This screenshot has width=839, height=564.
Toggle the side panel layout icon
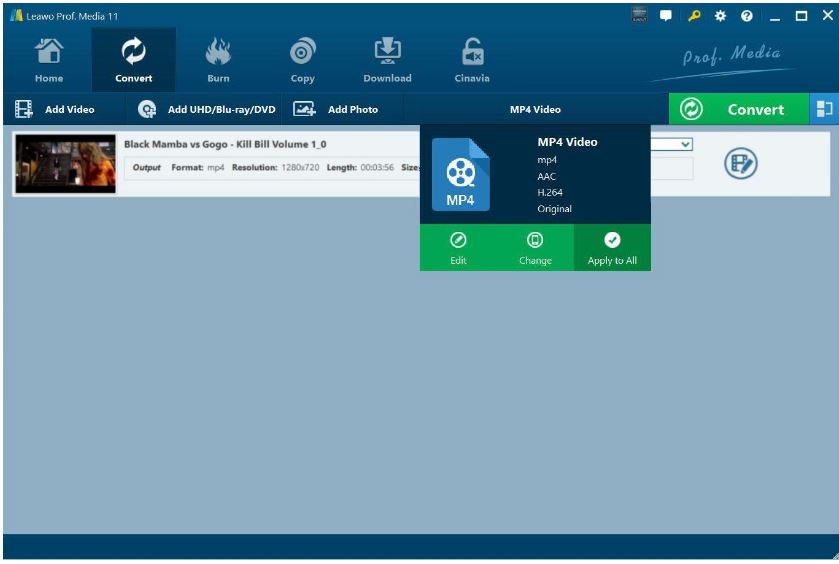824,109
